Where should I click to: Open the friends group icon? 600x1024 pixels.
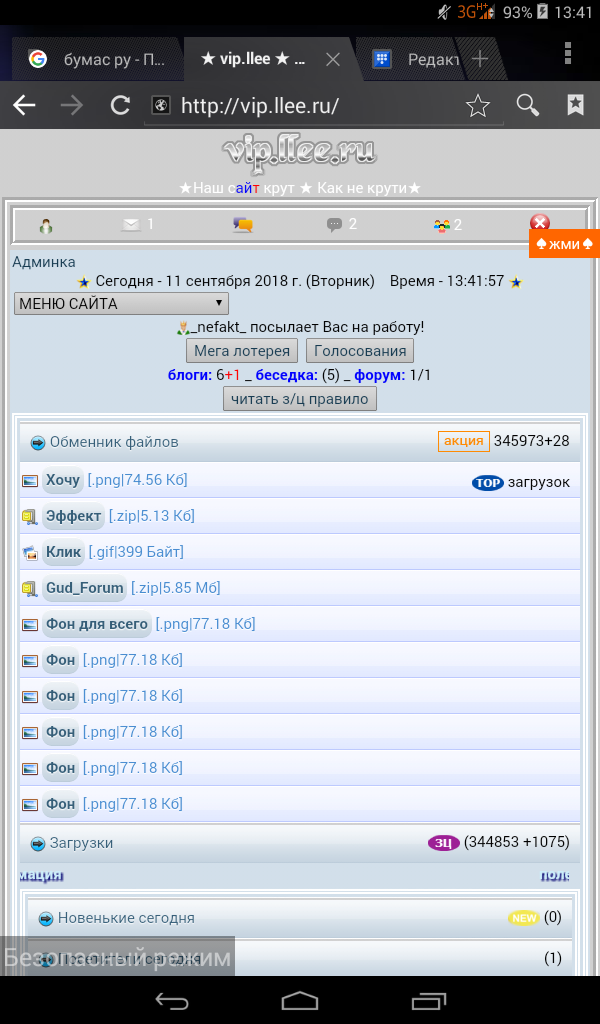tap(442, 225)
